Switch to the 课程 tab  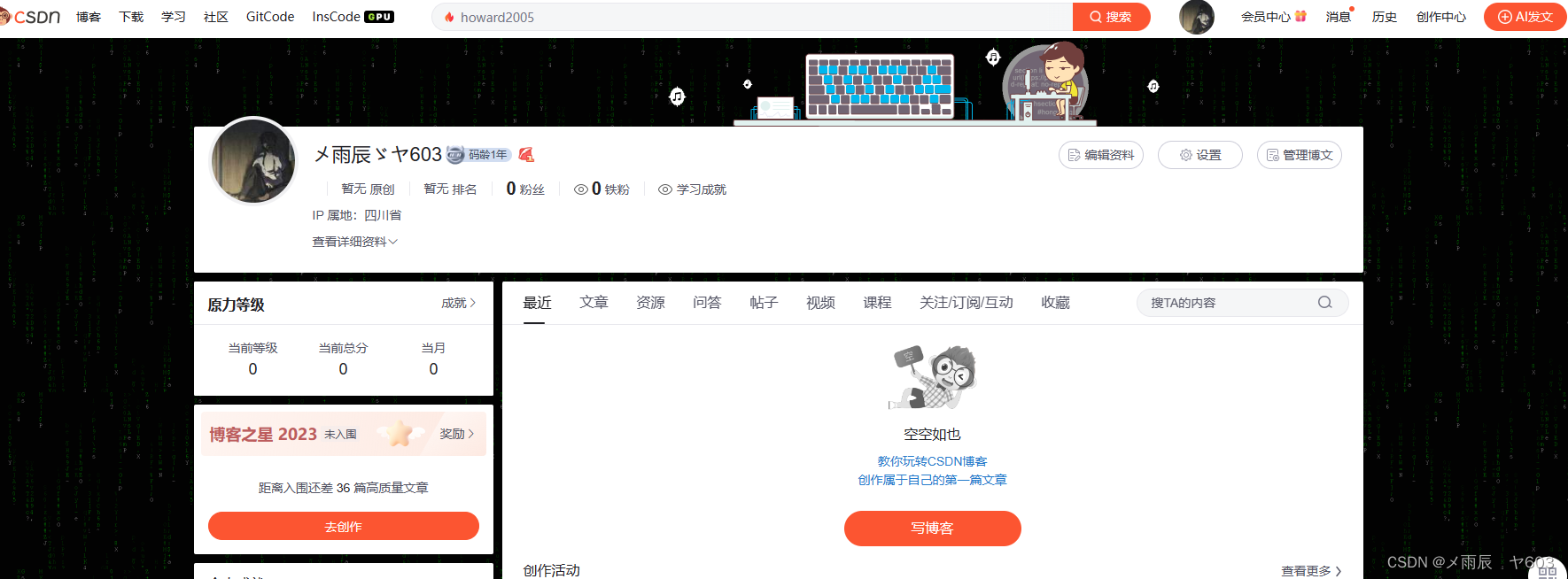coord(877,303)
